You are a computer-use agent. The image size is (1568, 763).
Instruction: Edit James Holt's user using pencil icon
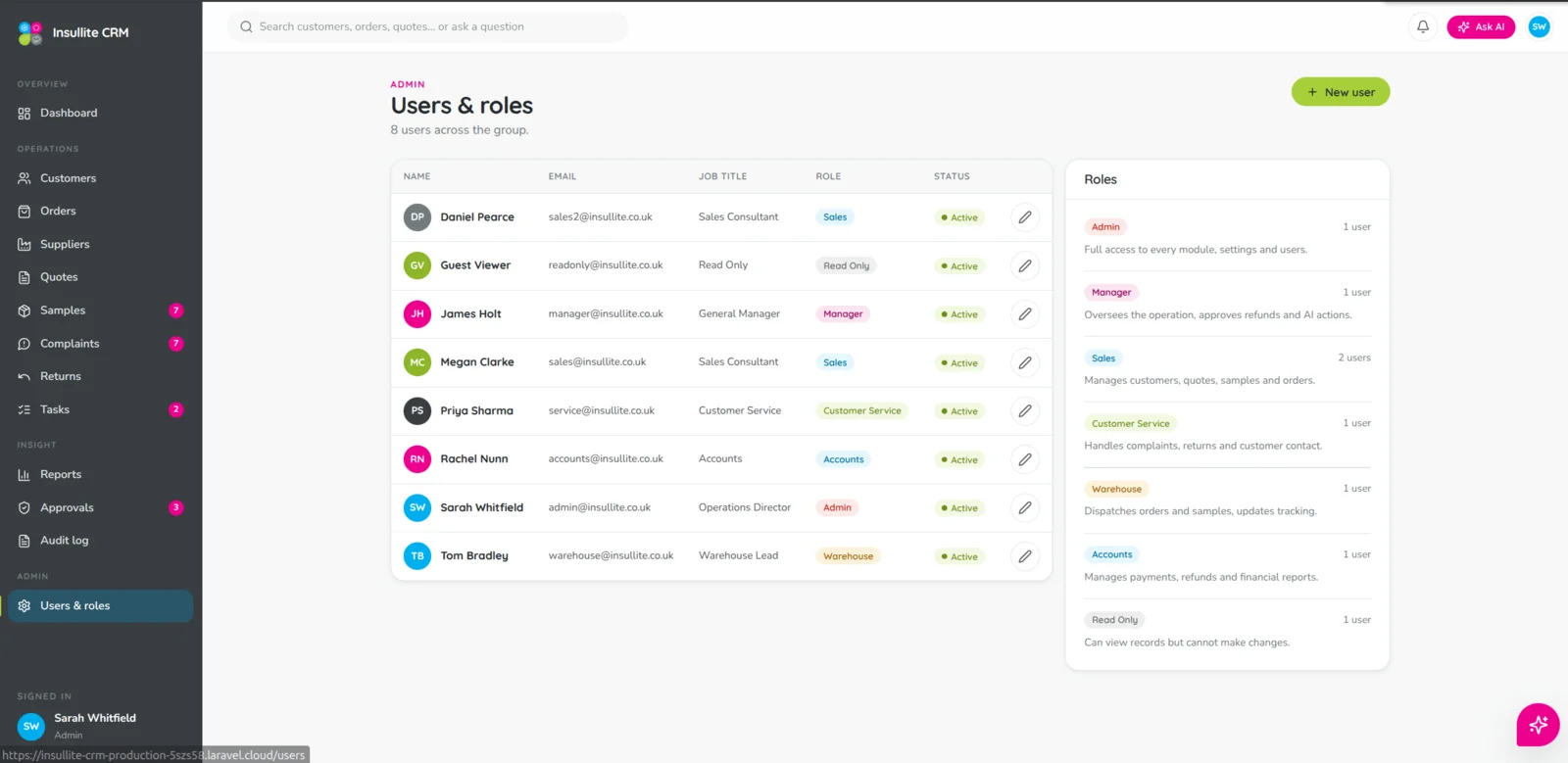[1024, 314]
